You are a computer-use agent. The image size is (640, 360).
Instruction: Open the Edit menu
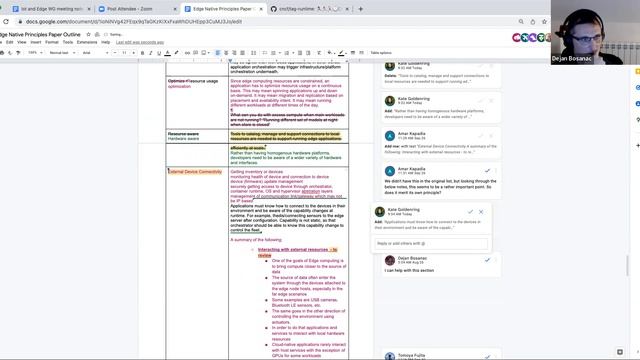[x=9, y=42]
